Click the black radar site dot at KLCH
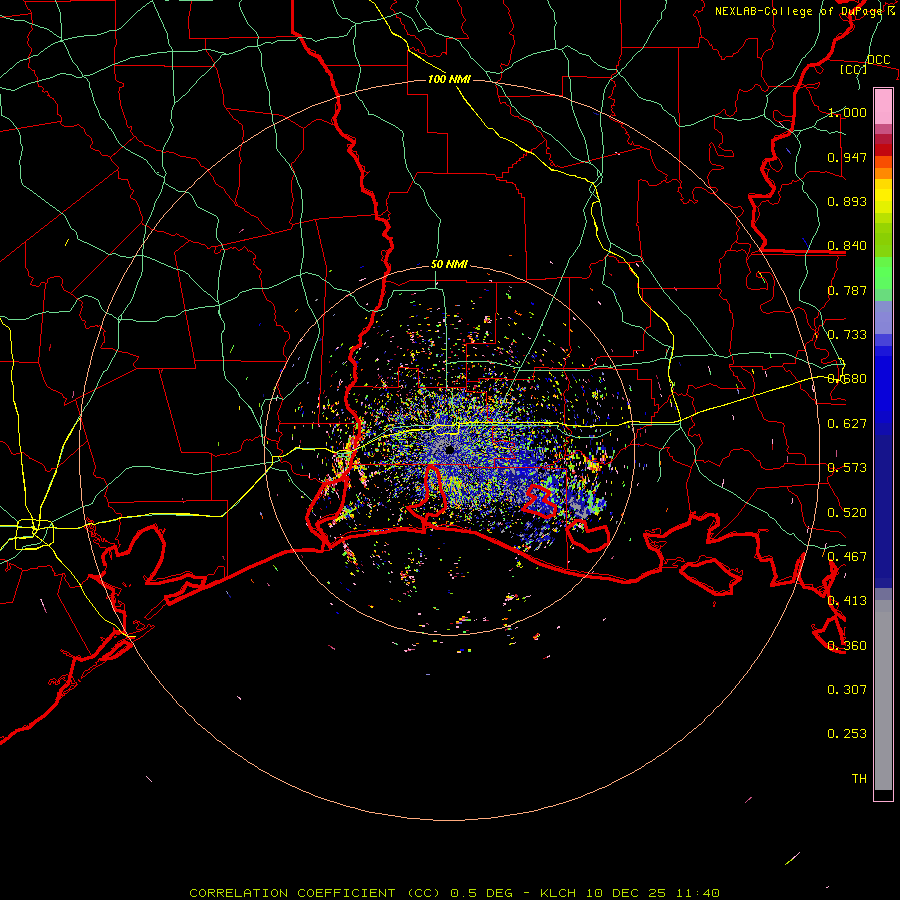Image resolution: width=900 pixels, height=900 pixels. pos(450,450)
